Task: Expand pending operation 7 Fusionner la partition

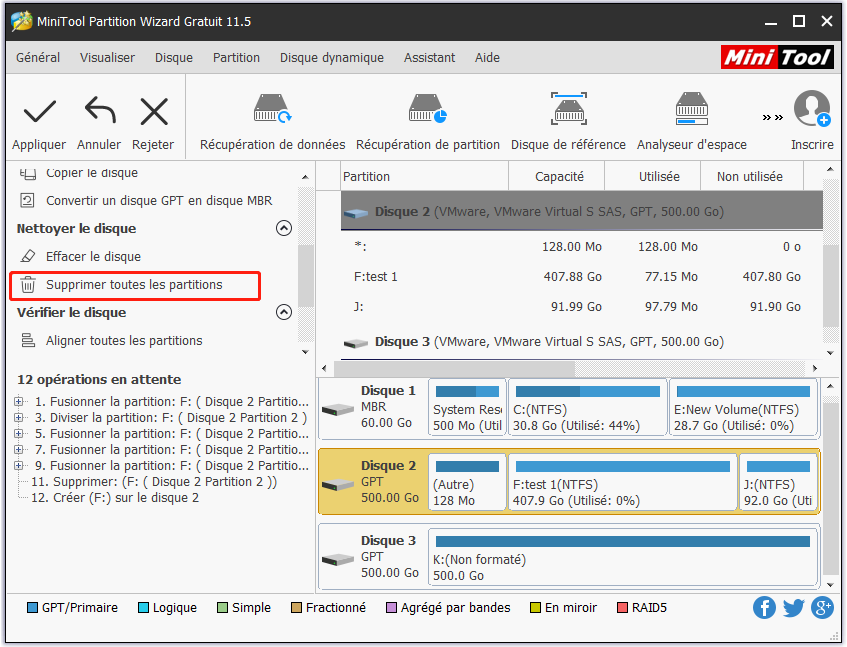Action: [19, 449]
